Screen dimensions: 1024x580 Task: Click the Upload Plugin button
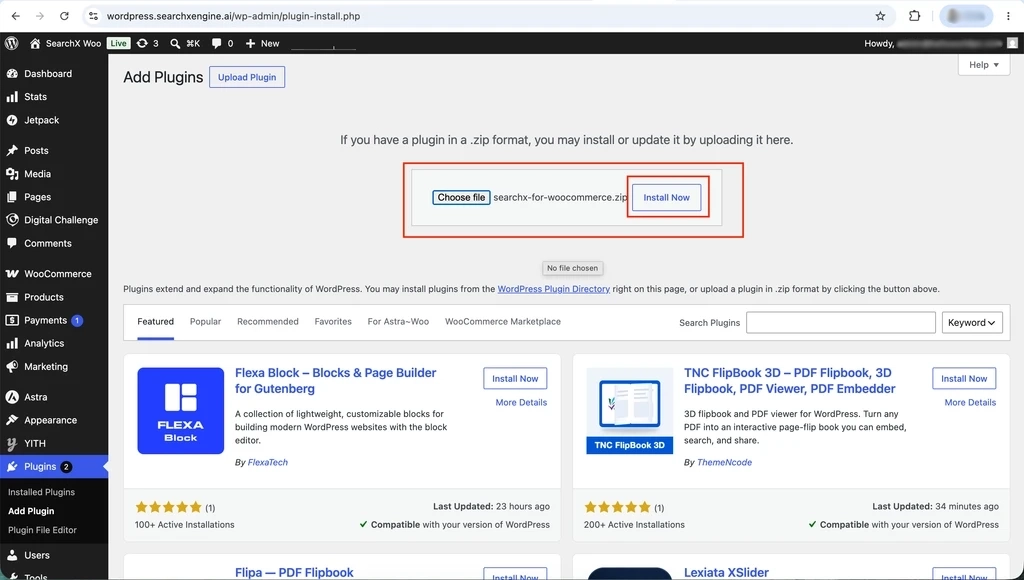(x=247, y=77)
